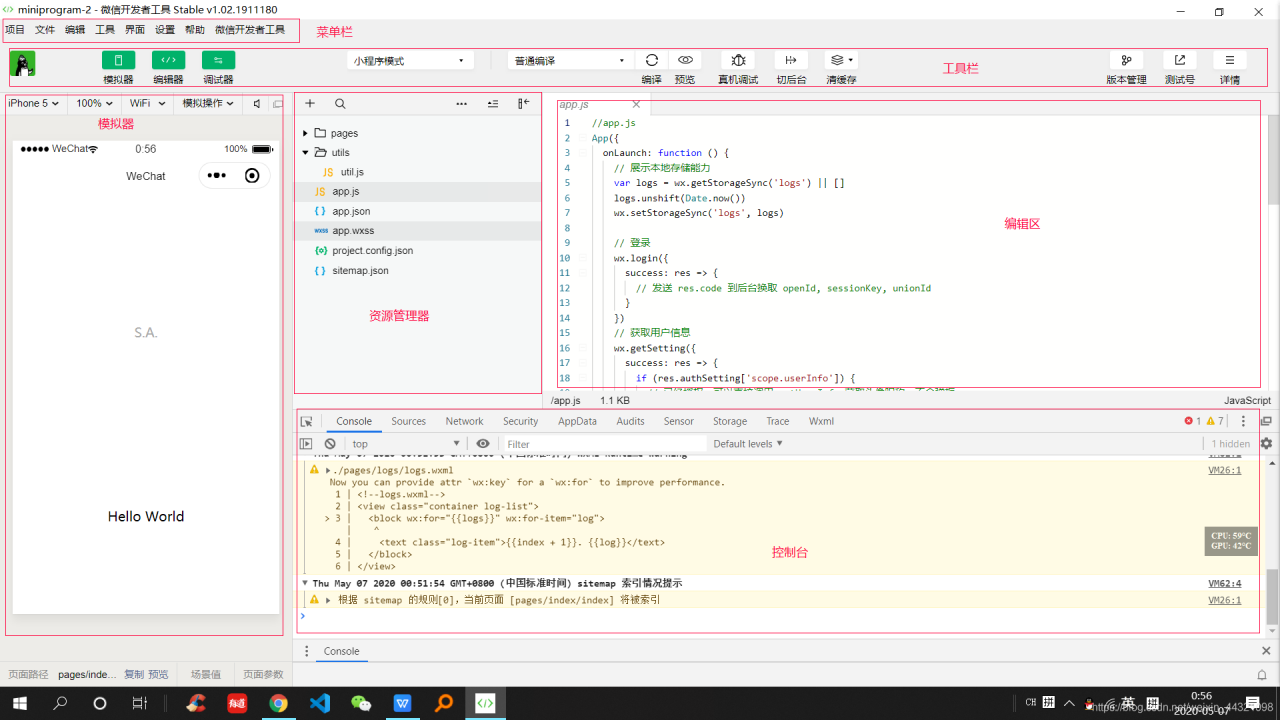Viewport: 1280px width, 720px height.
Task: Click the new file plus icon in explorer
Action: point(310,103)
